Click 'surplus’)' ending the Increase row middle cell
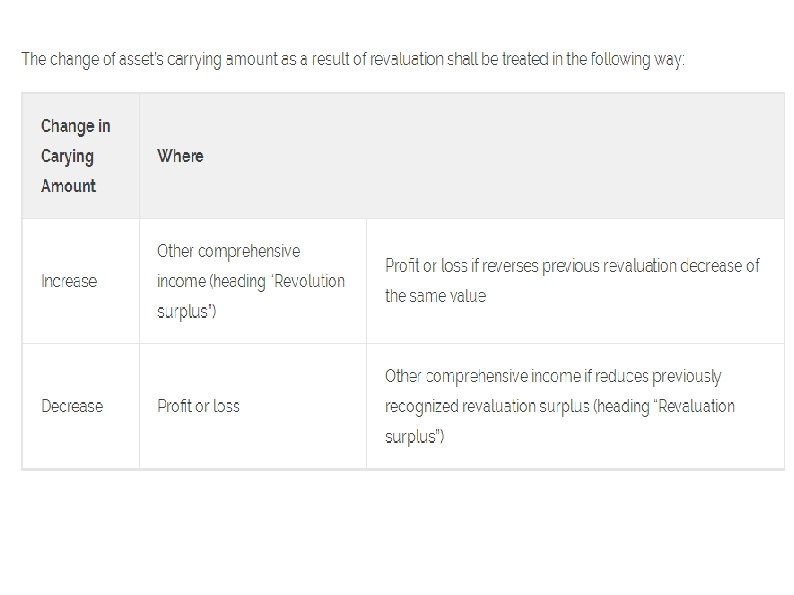Screen dimensions: 794x595 (x=187, y=311)
